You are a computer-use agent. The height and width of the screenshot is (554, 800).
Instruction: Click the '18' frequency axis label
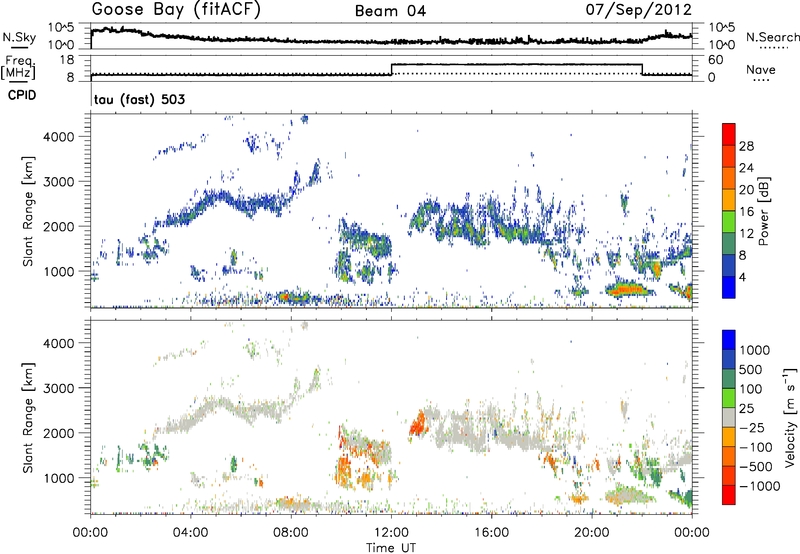pyautogui.click(x=67, y=60)
